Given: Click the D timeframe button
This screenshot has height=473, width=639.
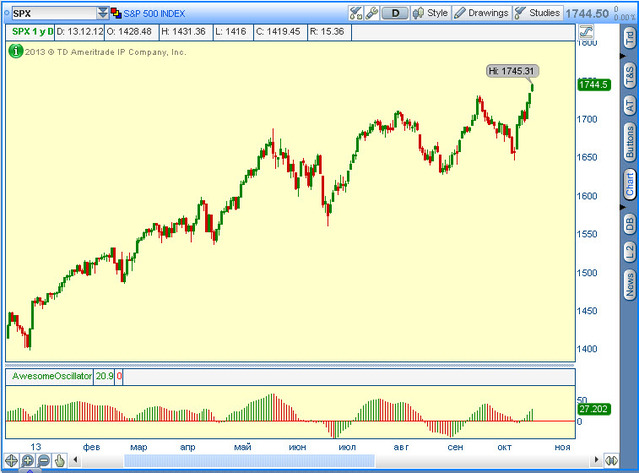Looking at the screenshot, I should tap(394, 13).
